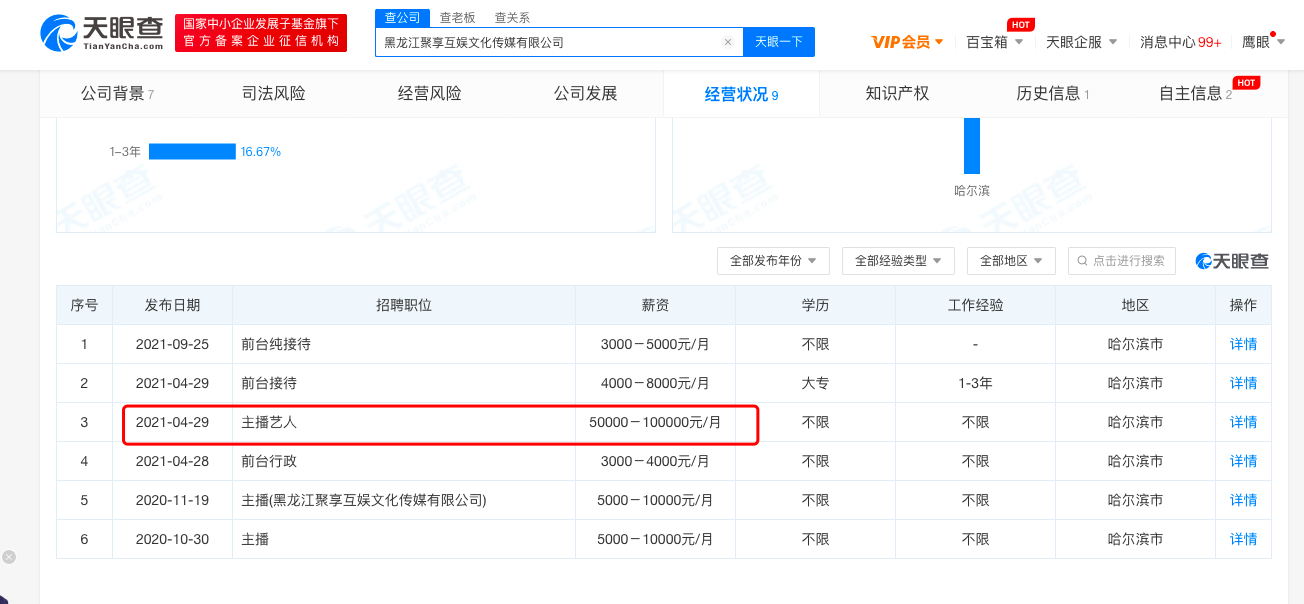Click the search magnifier icon in table filter

click(x=1082, y=261)
